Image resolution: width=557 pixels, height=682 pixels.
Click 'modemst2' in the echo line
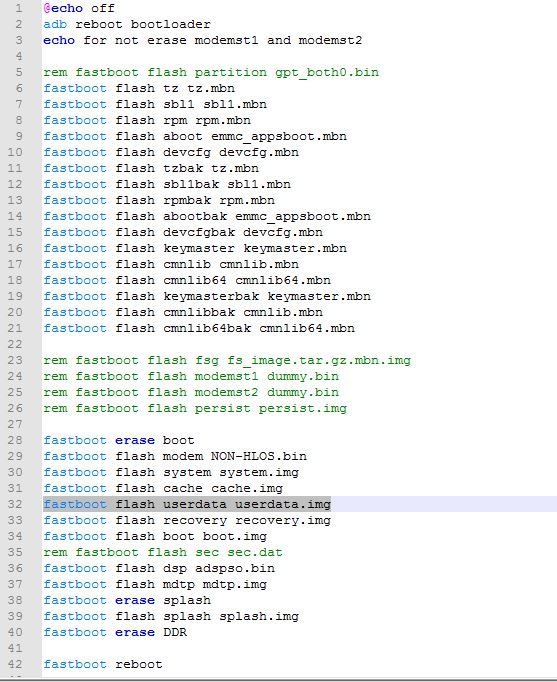point(330,40)
